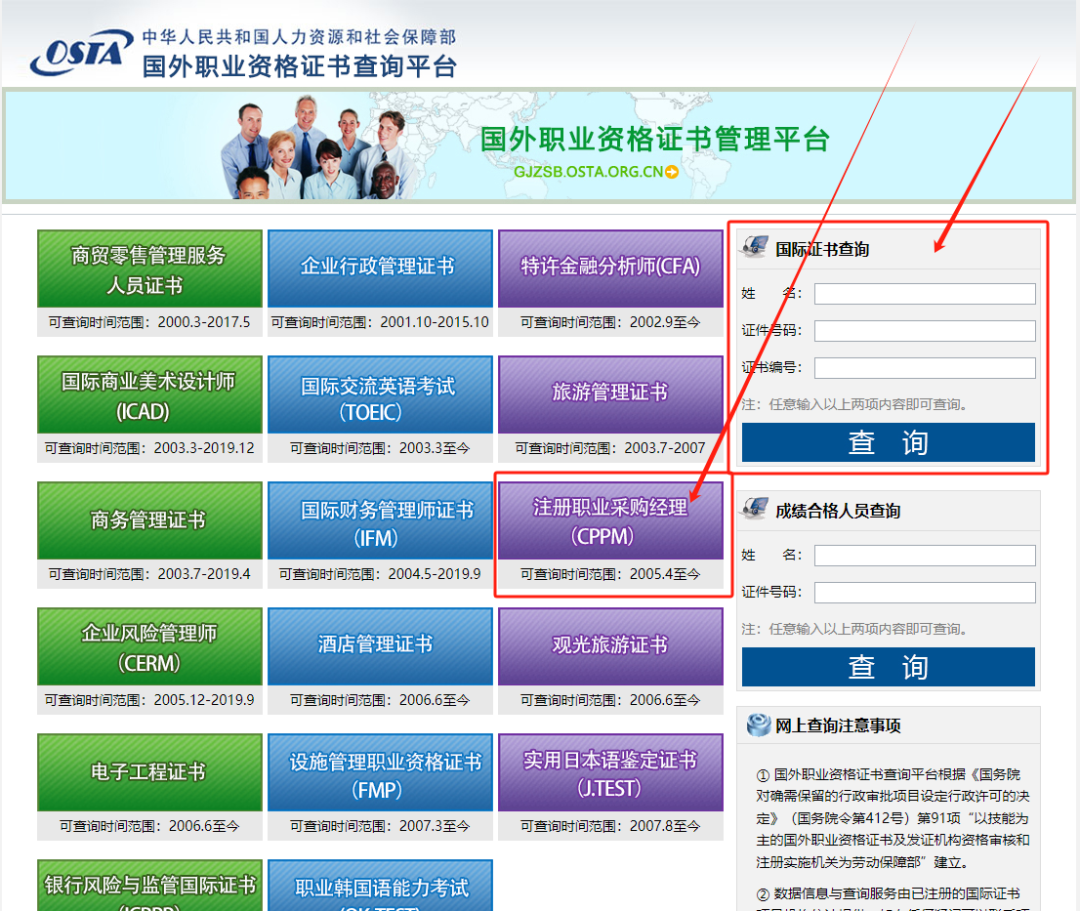Screen dimensions: 1080x911
Task: Click text 可查询时间范围：2004.5-2019.9
Action: [380, 574]
